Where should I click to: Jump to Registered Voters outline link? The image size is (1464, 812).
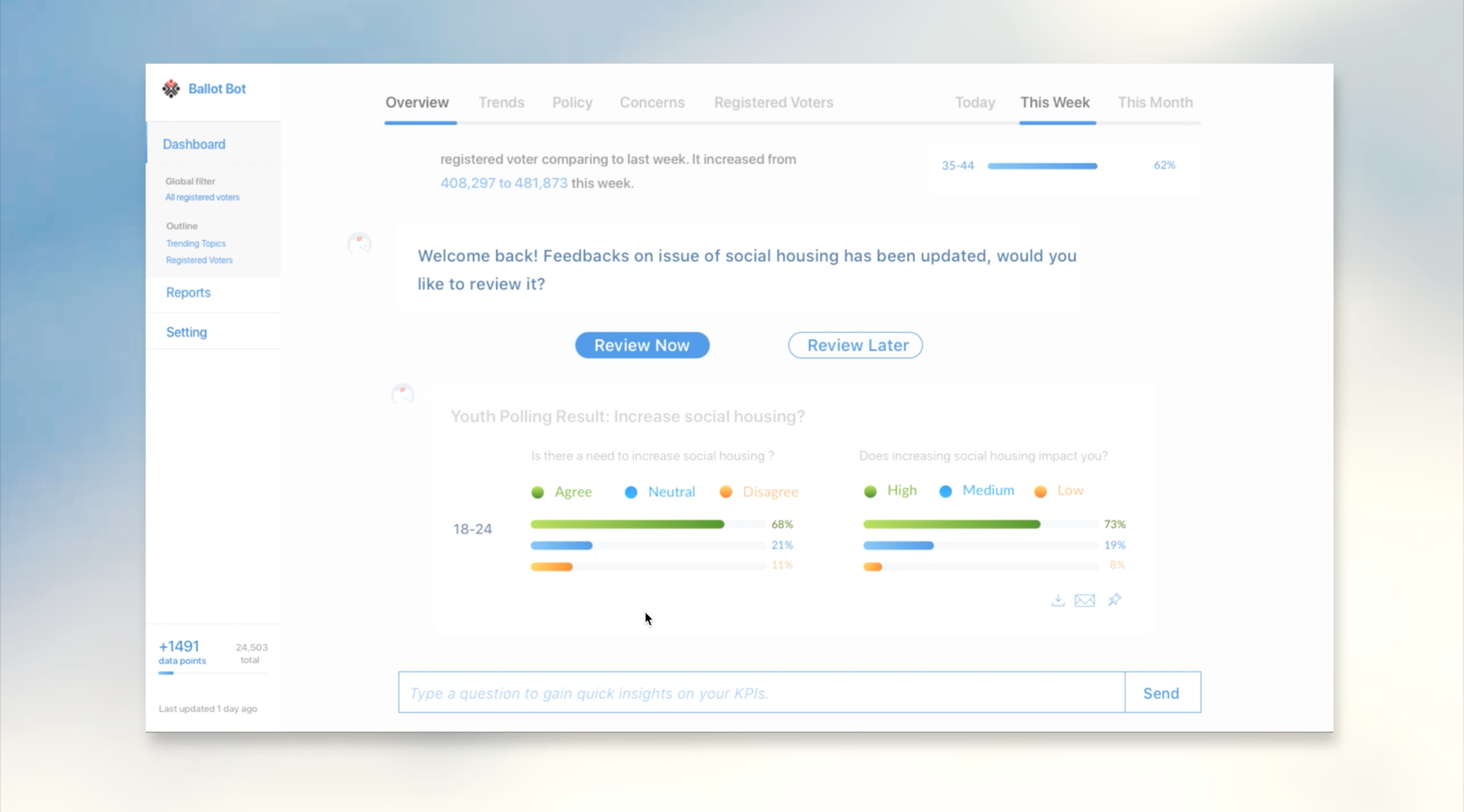click(199, 260)
